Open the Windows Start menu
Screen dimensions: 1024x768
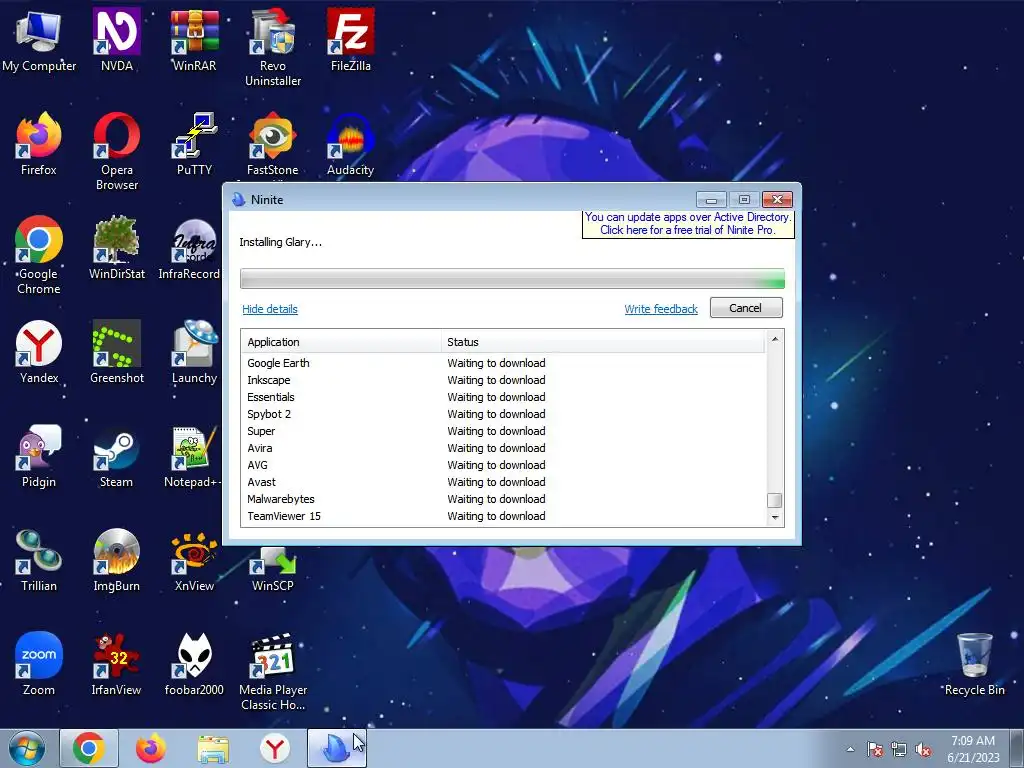click(x=27, y=748)
